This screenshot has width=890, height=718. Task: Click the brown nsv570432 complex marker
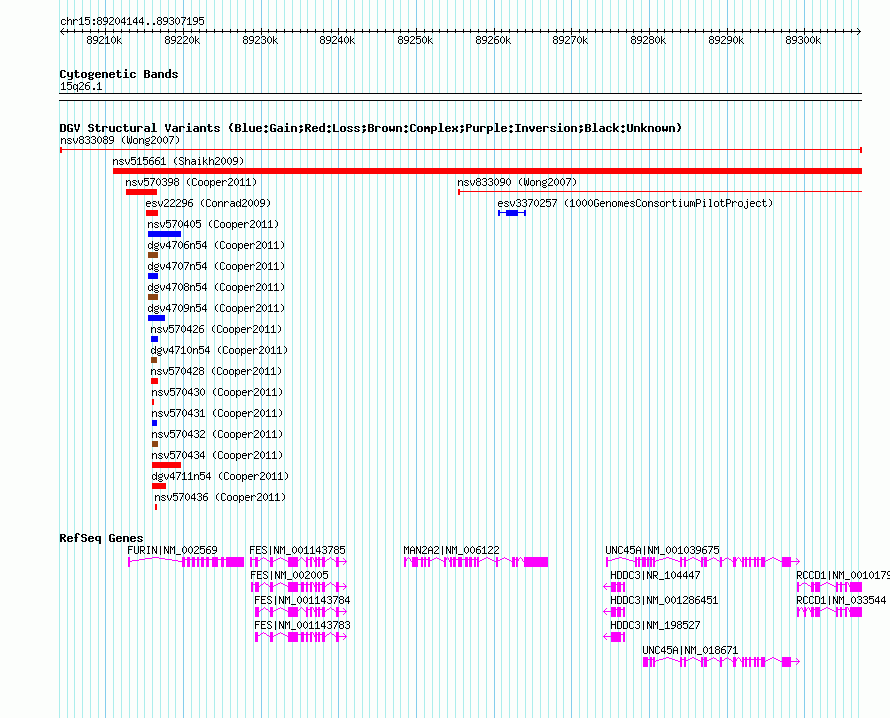tap(155, 444)
